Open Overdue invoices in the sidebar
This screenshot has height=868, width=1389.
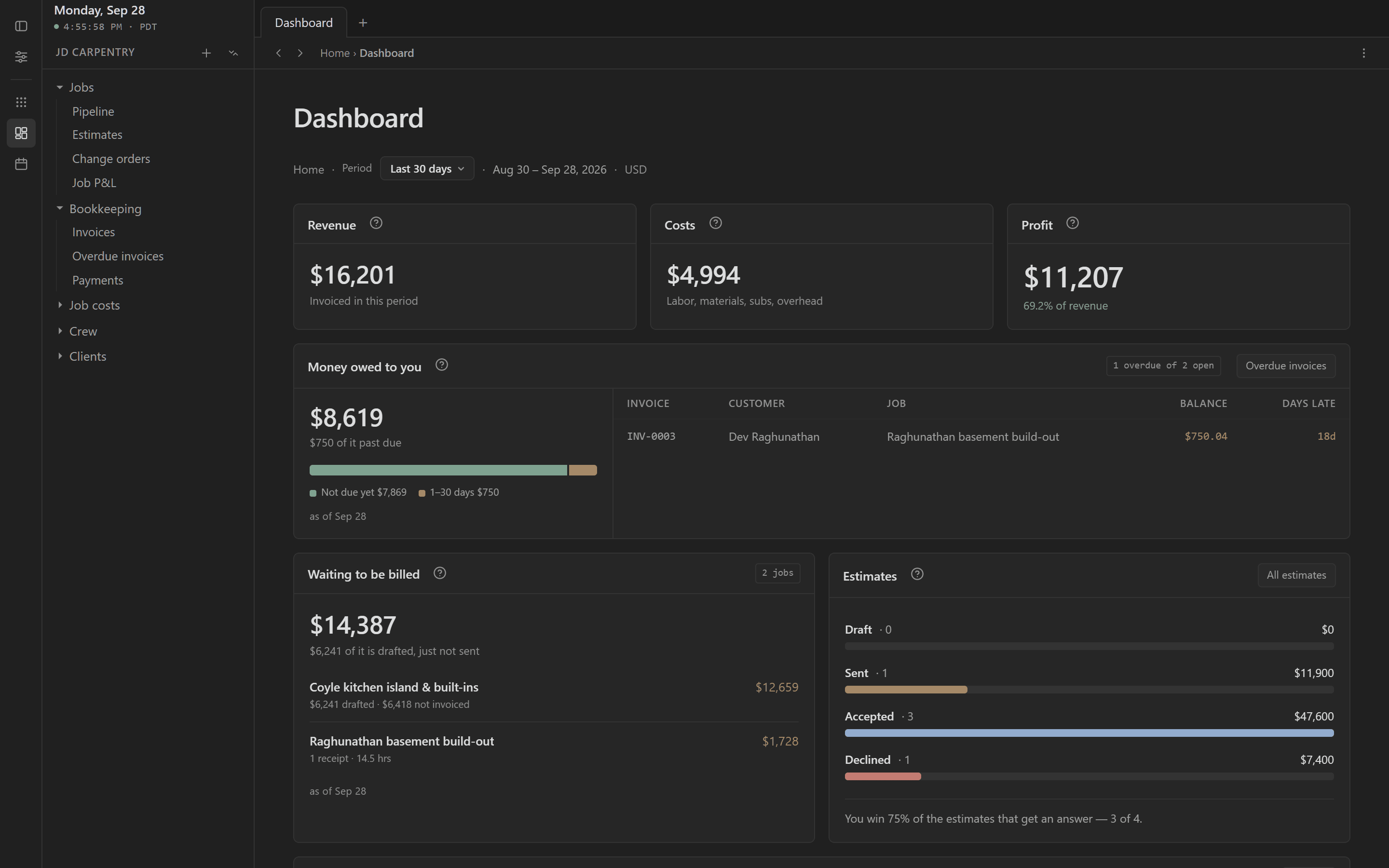click(118, 257)
